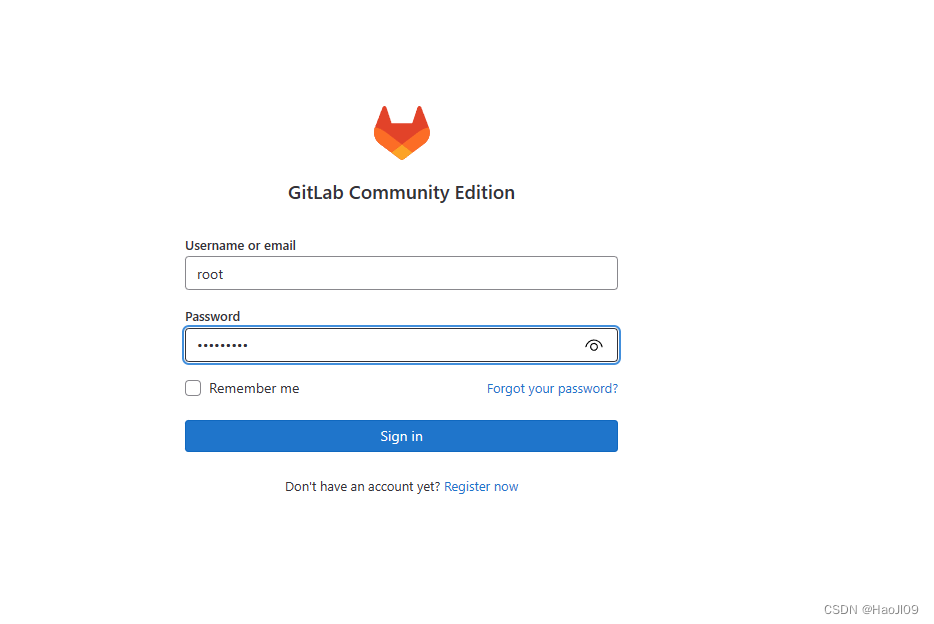Screen dimensions: 934x624
Task: Click the CSDN @HaoJI09 watermark
Action: (x=871, y=609)
